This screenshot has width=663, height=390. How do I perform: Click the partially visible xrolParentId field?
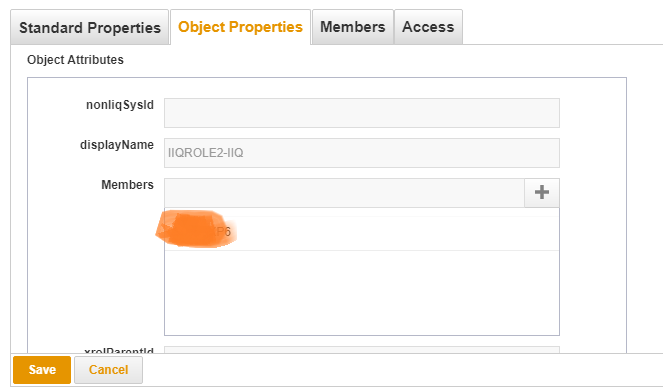pos(362,349)
